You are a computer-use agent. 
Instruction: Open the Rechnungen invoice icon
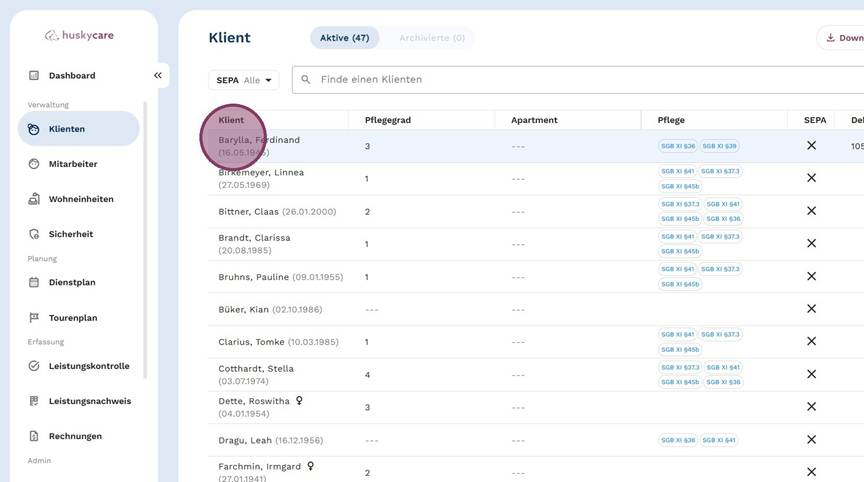[34, 436]
